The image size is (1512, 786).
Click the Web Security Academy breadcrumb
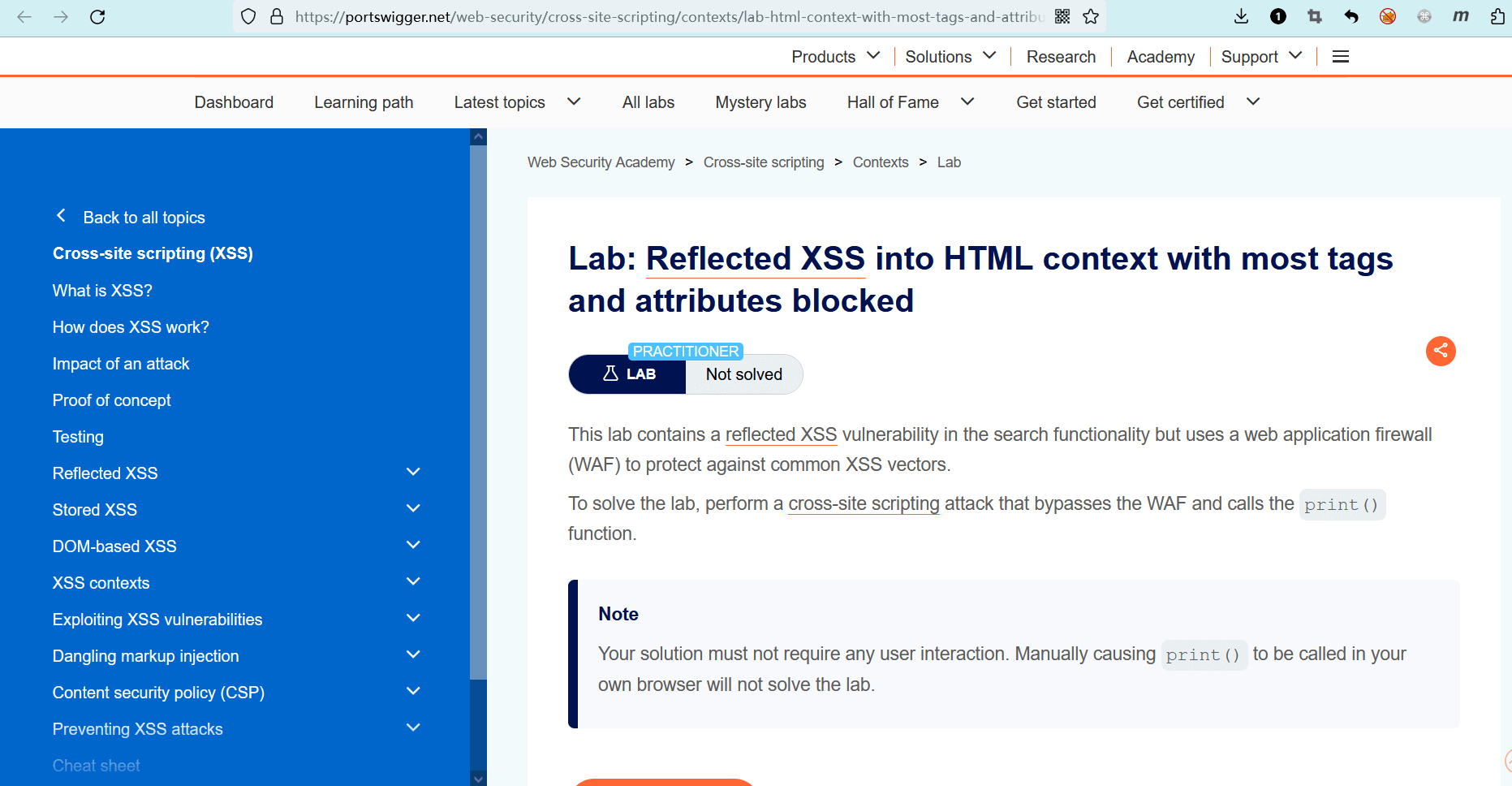pos(601,162)
